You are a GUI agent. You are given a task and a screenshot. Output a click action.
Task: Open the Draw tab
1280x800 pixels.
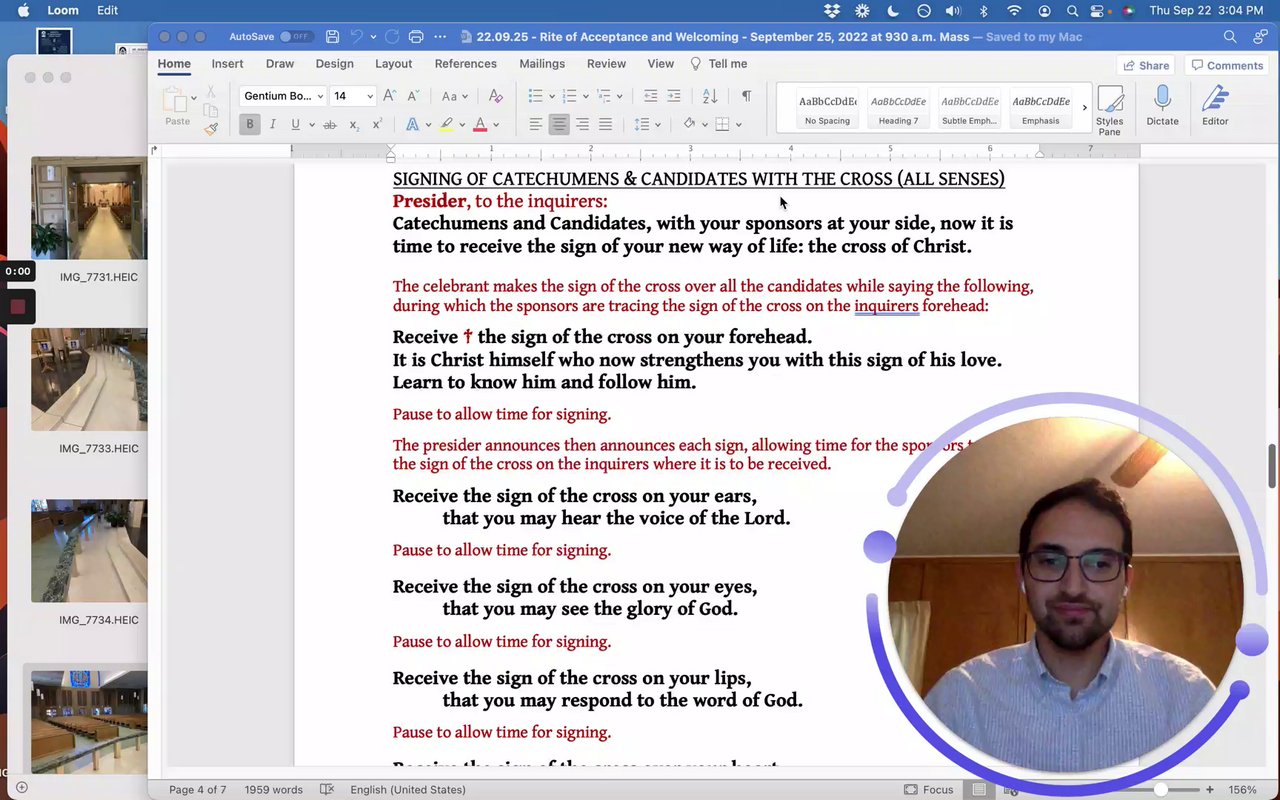click(280, 63)
